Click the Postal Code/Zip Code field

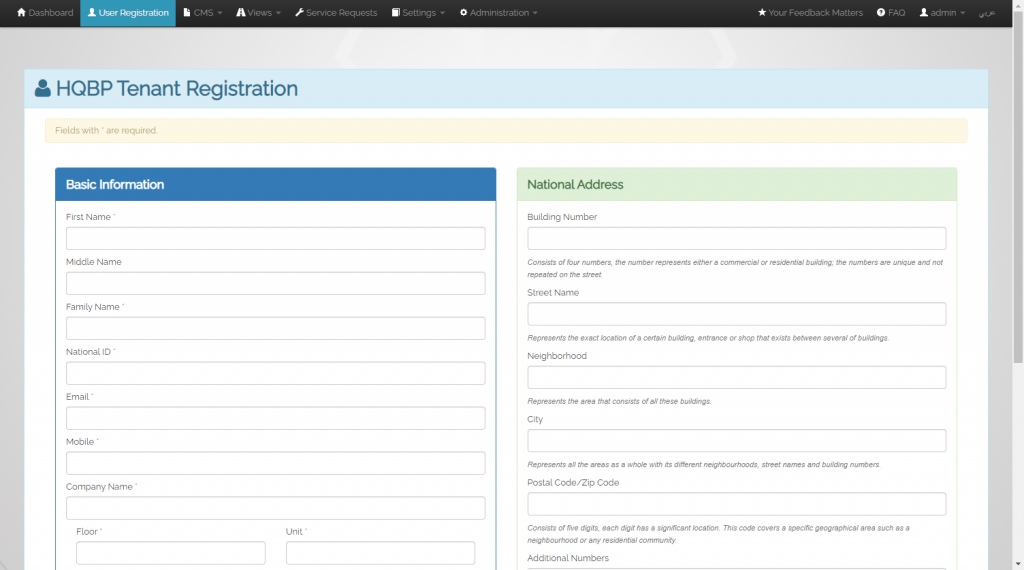(736, 504)
